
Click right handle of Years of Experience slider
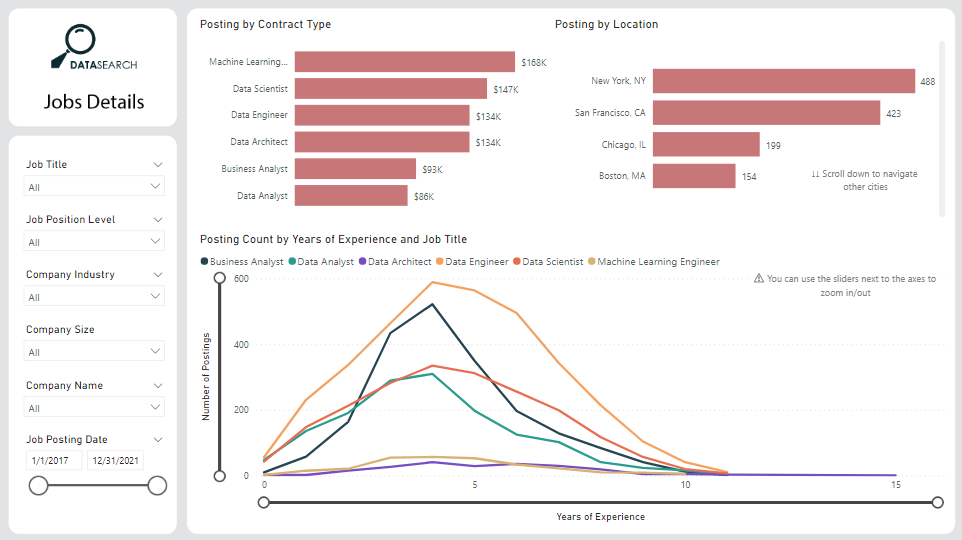[937, 502]
